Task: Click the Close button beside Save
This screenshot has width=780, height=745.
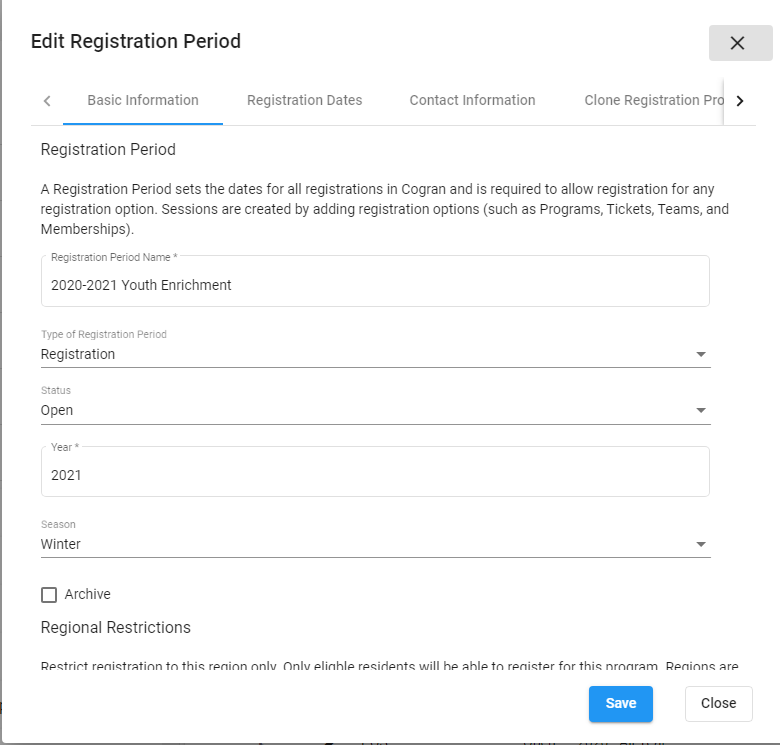Action: pos(718,703)
